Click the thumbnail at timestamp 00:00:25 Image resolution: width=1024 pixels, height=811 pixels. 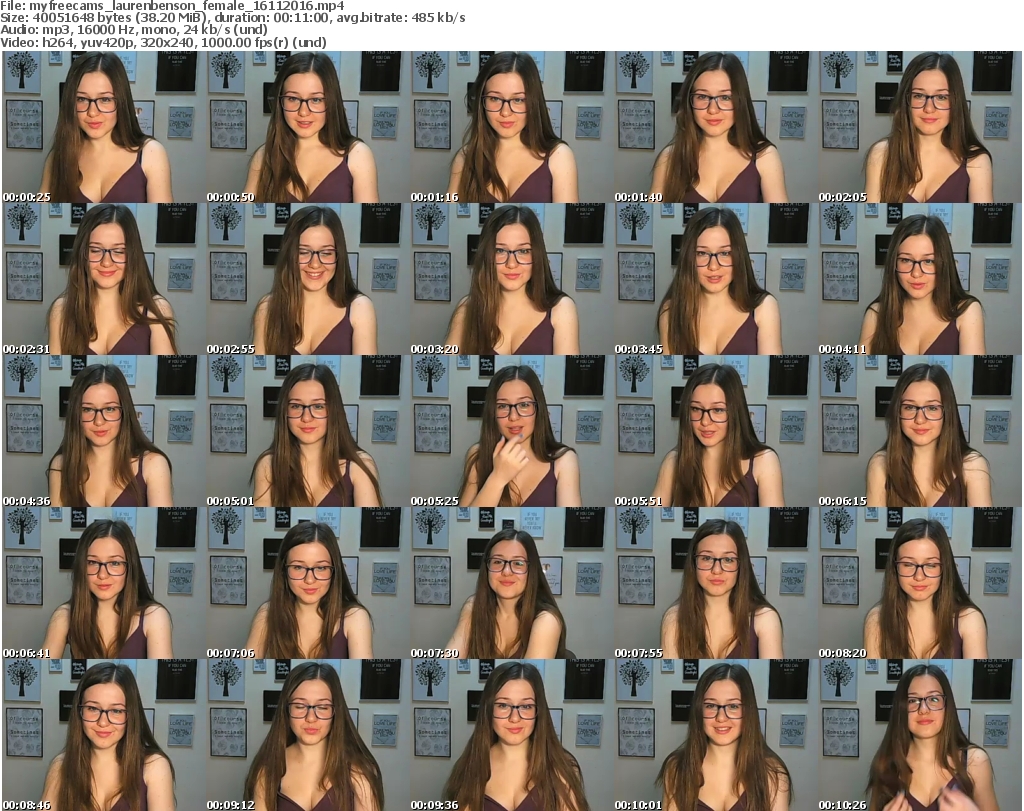pos(103,127)
